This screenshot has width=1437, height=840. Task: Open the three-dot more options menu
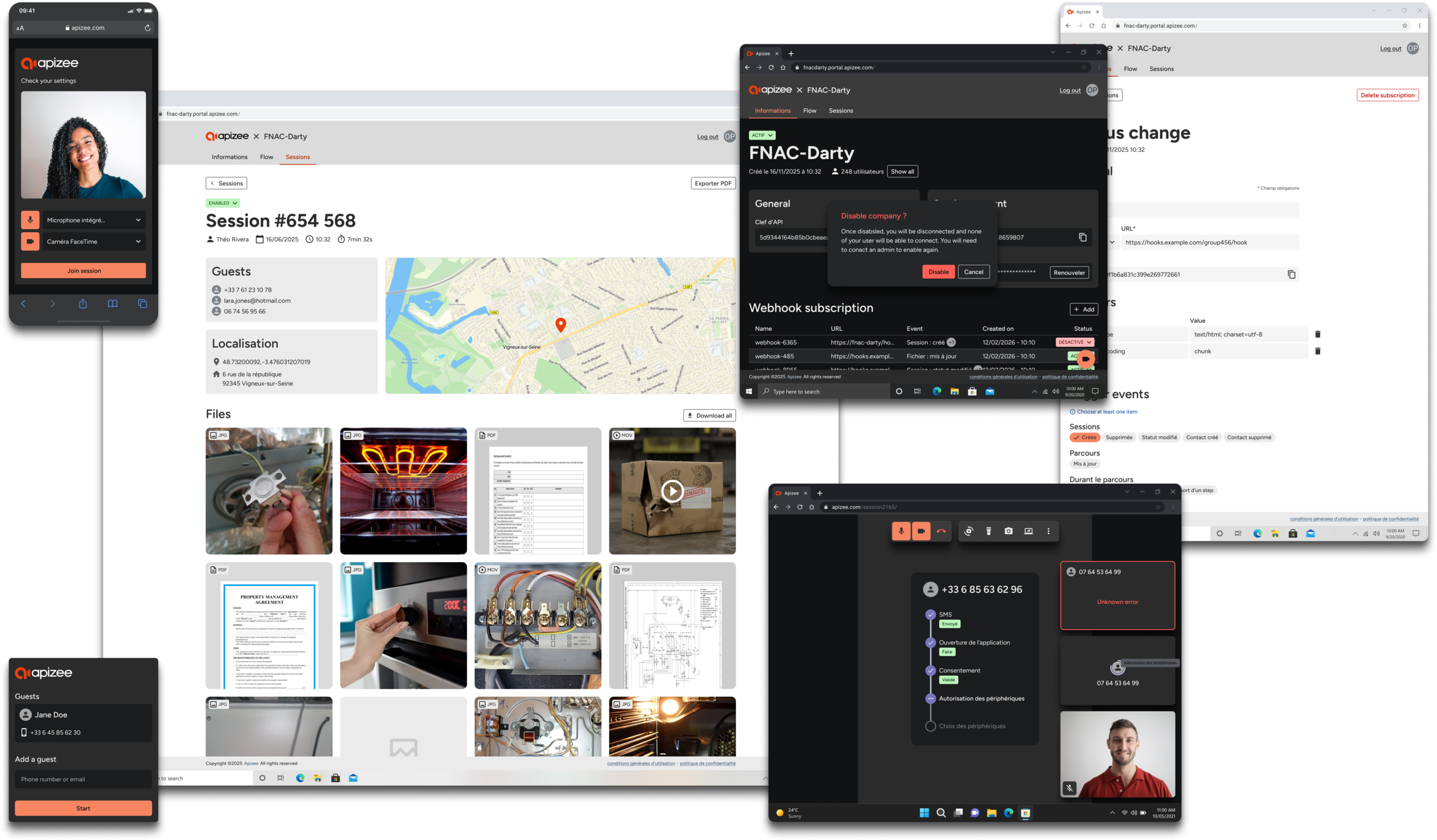1048,531
